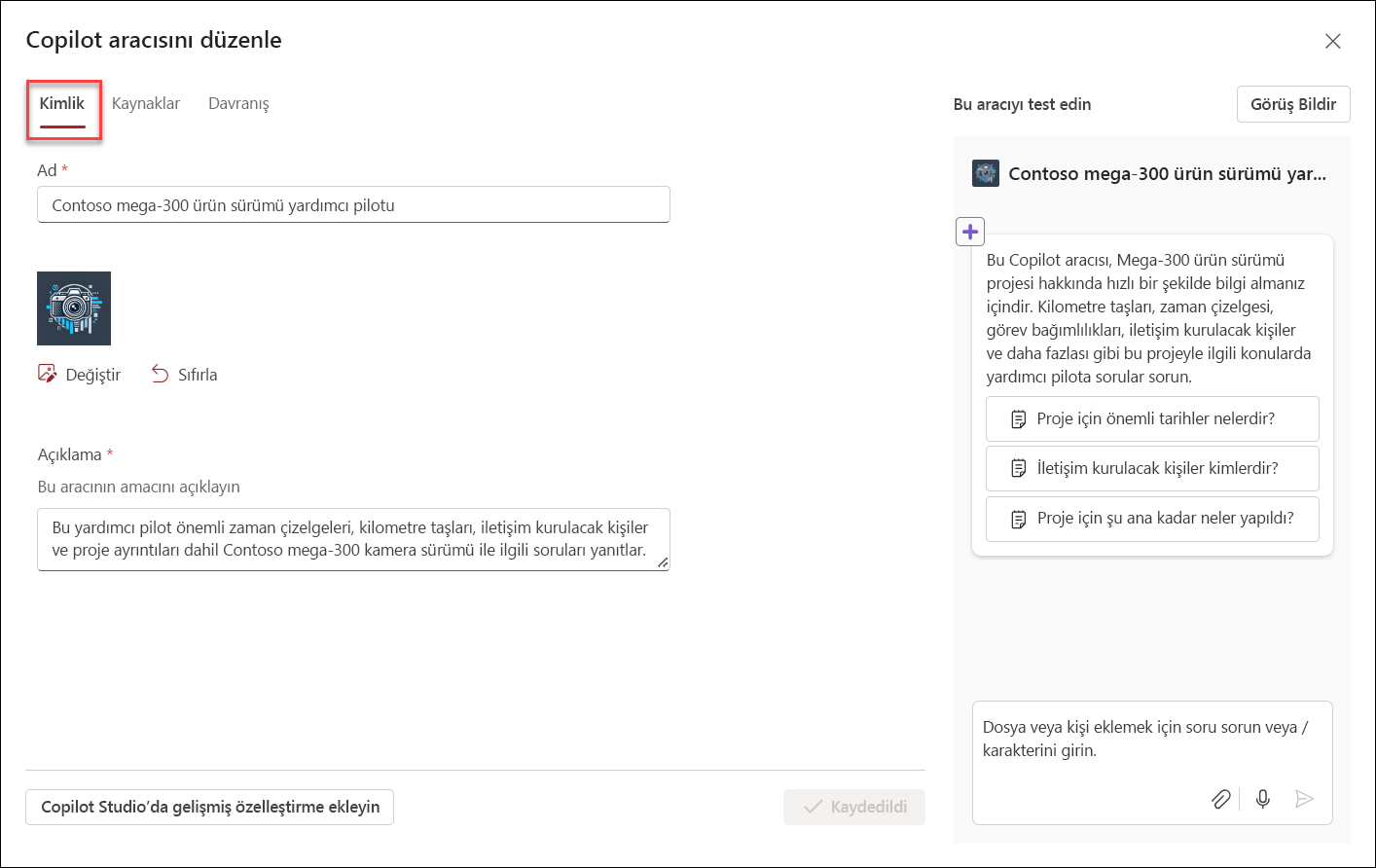The image size is (1376, 868).
Task: Click the agent introduction message text
Action: 1148,318
